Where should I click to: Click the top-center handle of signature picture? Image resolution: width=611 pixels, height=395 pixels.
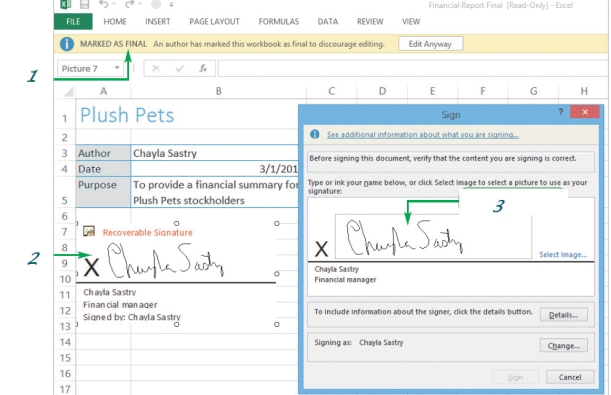click(177, 223)
